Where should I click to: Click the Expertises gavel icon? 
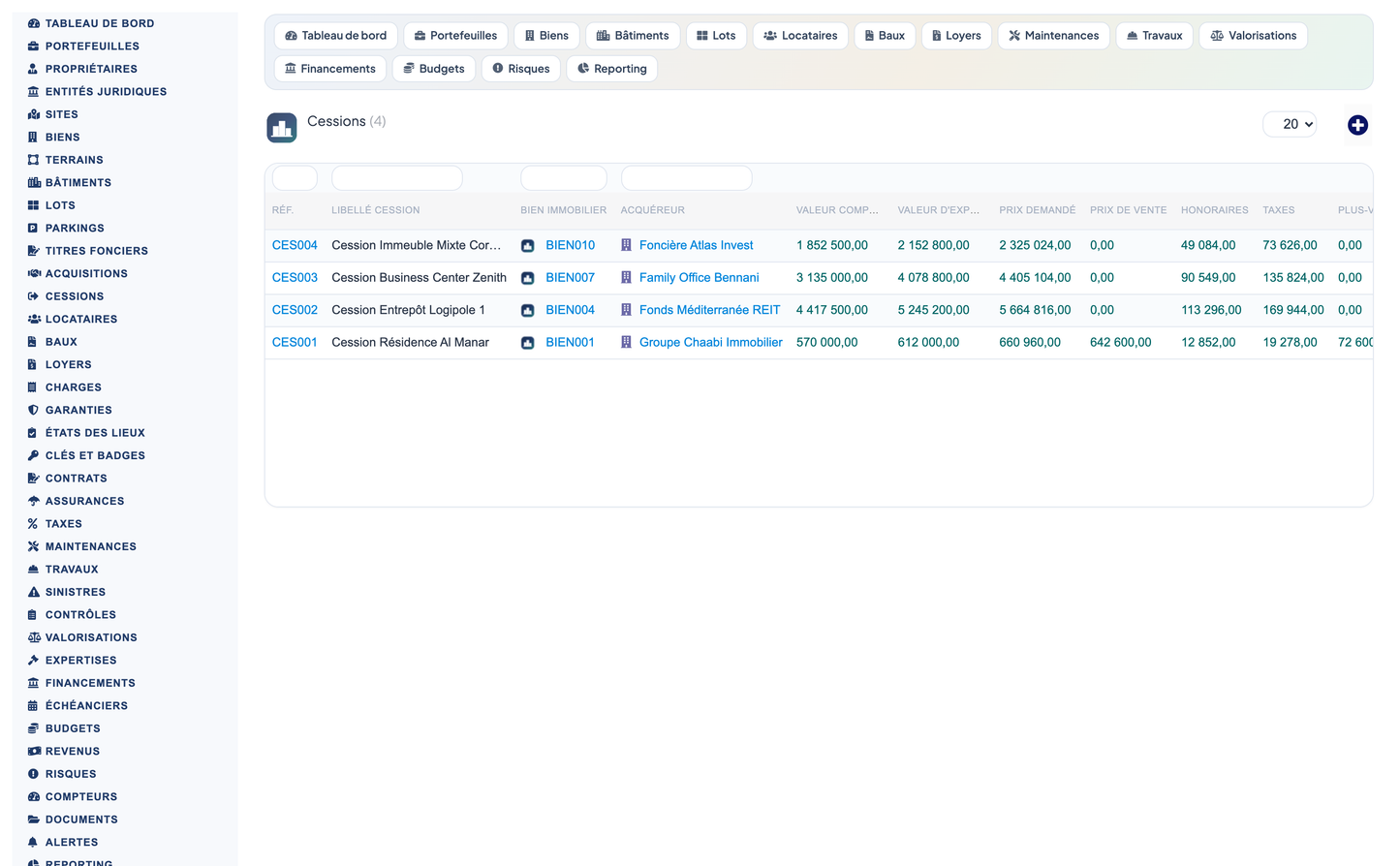[x=33, y=661]
